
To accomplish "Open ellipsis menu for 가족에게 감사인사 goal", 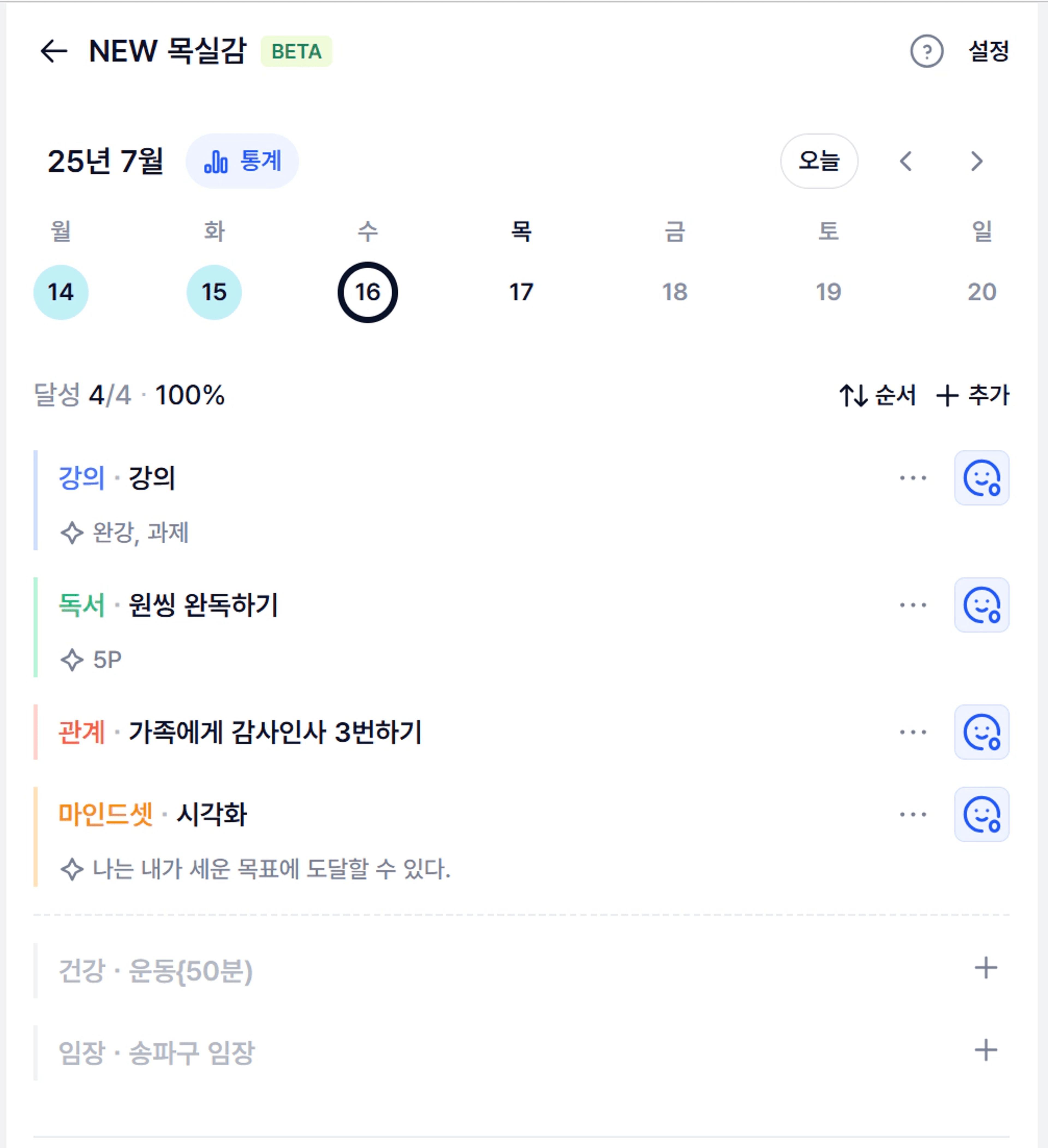I will (913, 732).
